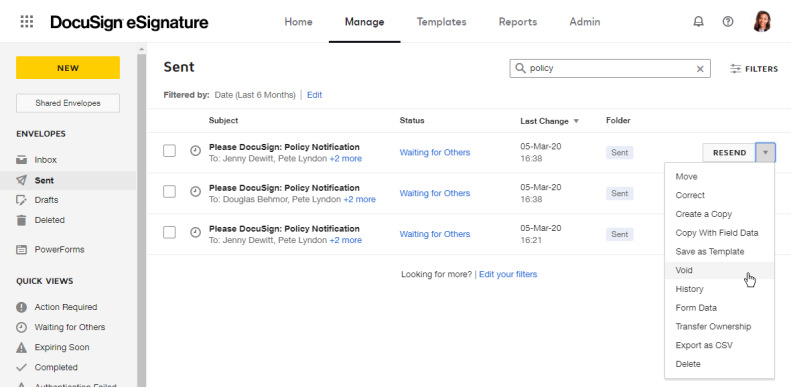The width and height of the screenshot is (791, 387).
Task: Choose Transfer Ownership
Action: point(719,326)
